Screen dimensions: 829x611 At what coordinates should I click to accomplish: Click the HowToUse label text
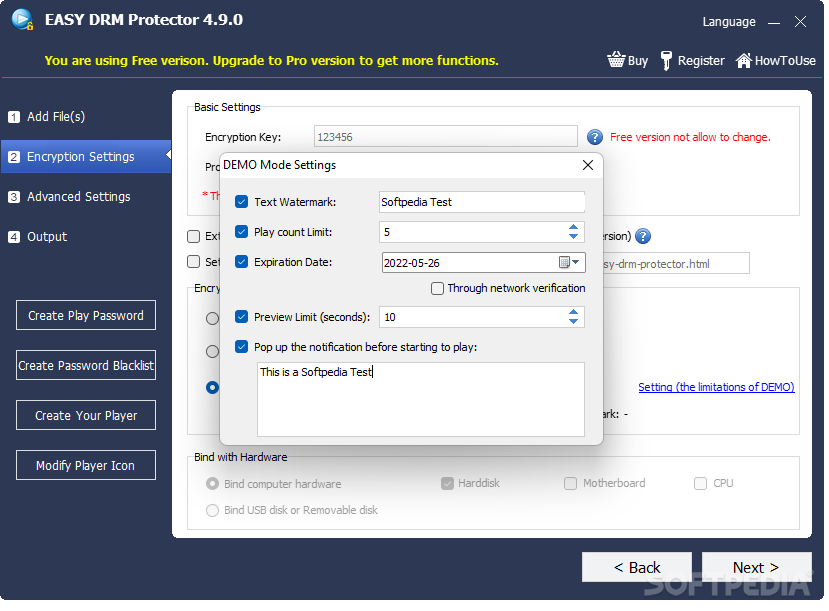785,61
